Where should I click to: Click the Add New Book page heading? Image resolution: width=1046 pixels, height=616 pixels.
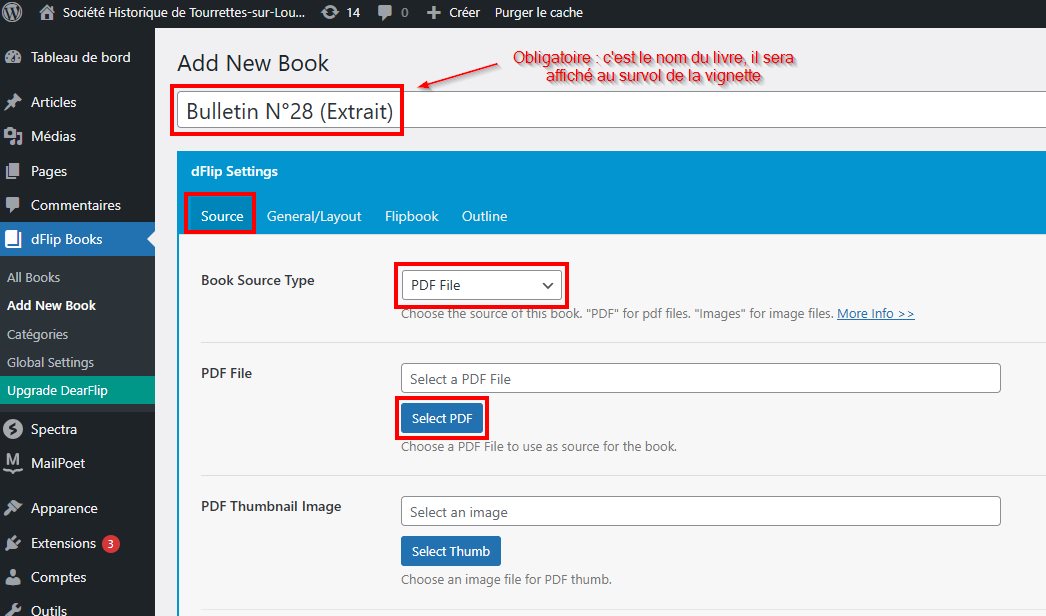[253, 63]
